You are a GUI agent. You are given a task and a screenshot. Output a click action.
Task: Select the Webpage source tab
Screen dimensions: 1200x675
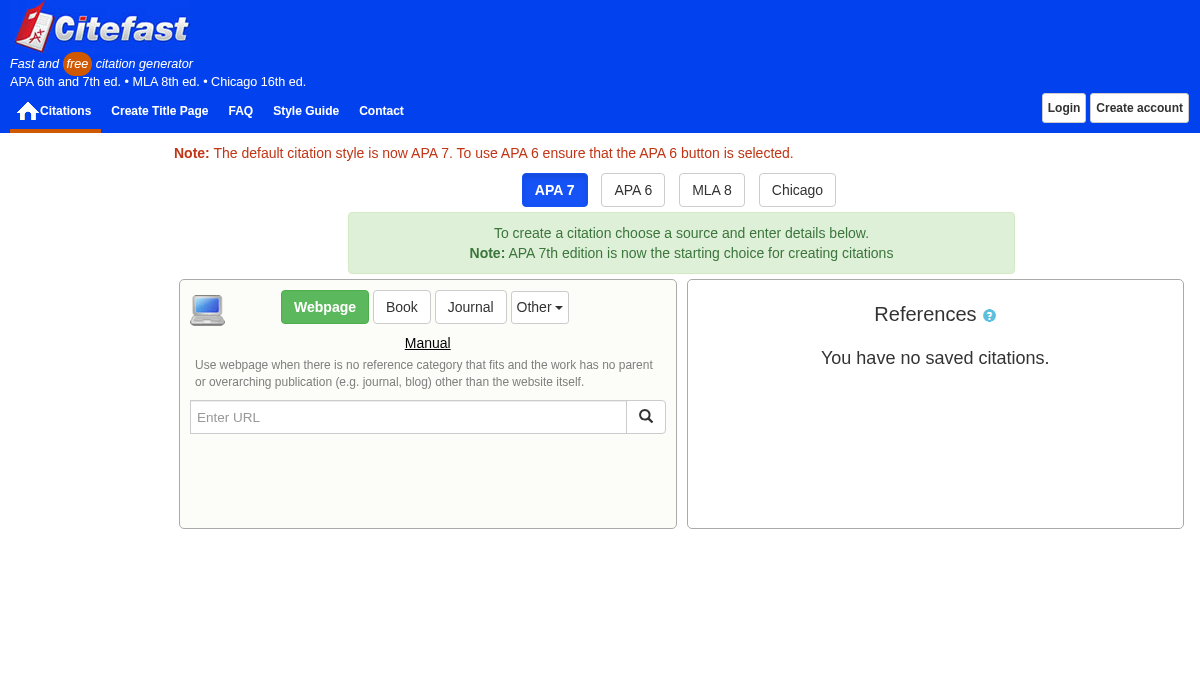(325, 307)
